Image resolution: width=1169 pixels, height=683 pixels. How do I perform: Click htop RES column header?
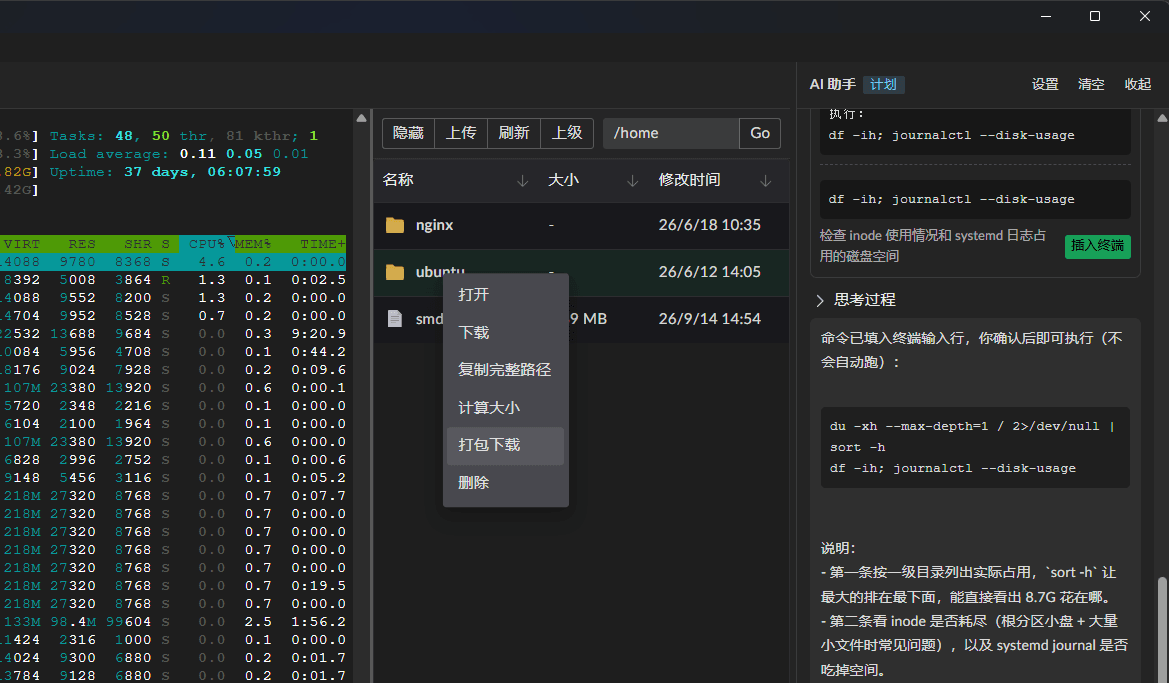pyautogui.click(x=82, y=244)
